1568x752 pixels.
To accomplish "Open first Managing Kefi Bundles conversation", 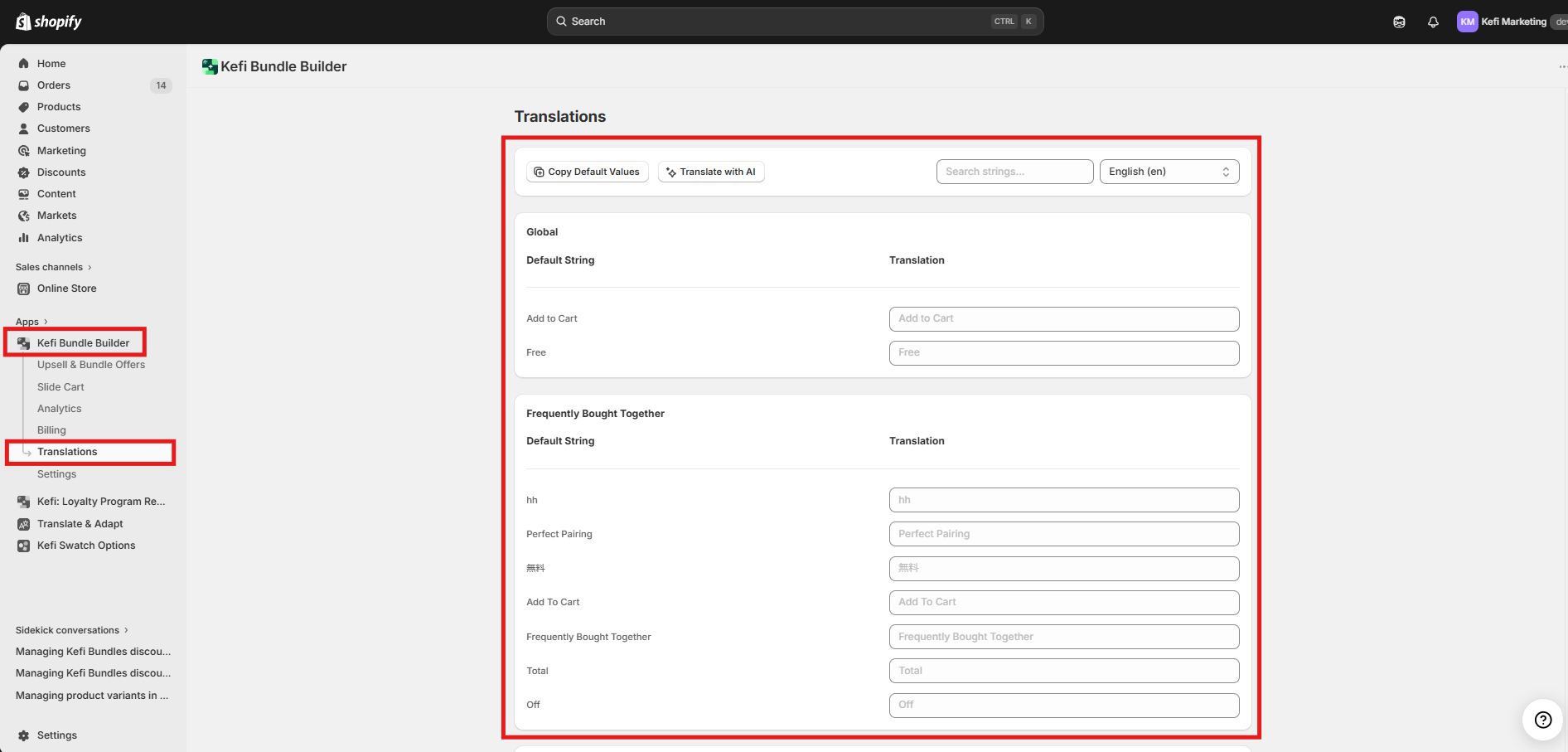I will (x=93, y=652).
